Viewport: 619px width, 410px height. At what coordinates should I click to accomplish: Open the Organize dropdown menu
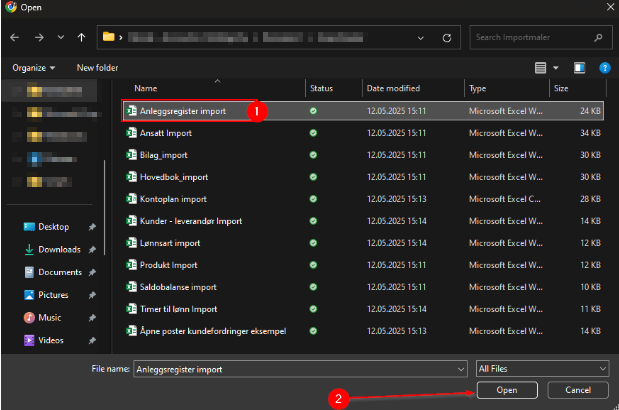click(36, 68)
